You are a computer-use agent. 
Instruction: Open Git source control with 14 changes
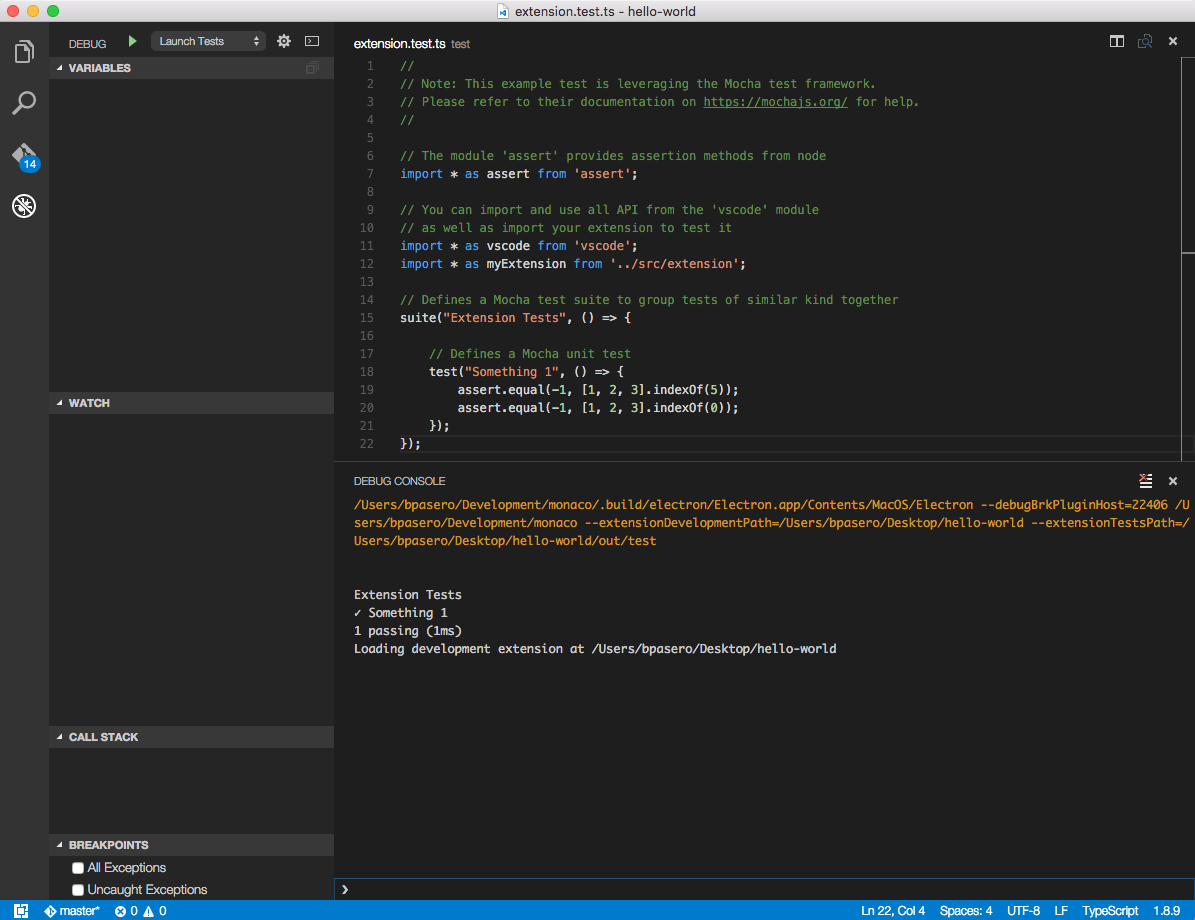(x=24, y=156)
